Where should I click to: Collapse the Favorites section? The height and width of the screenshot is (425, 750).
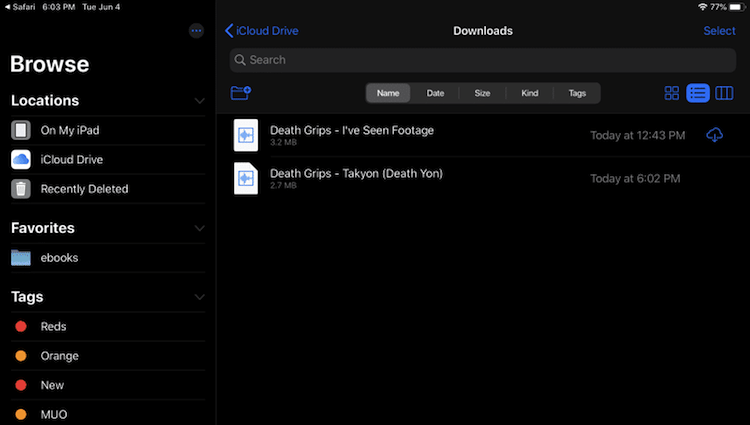199,228
